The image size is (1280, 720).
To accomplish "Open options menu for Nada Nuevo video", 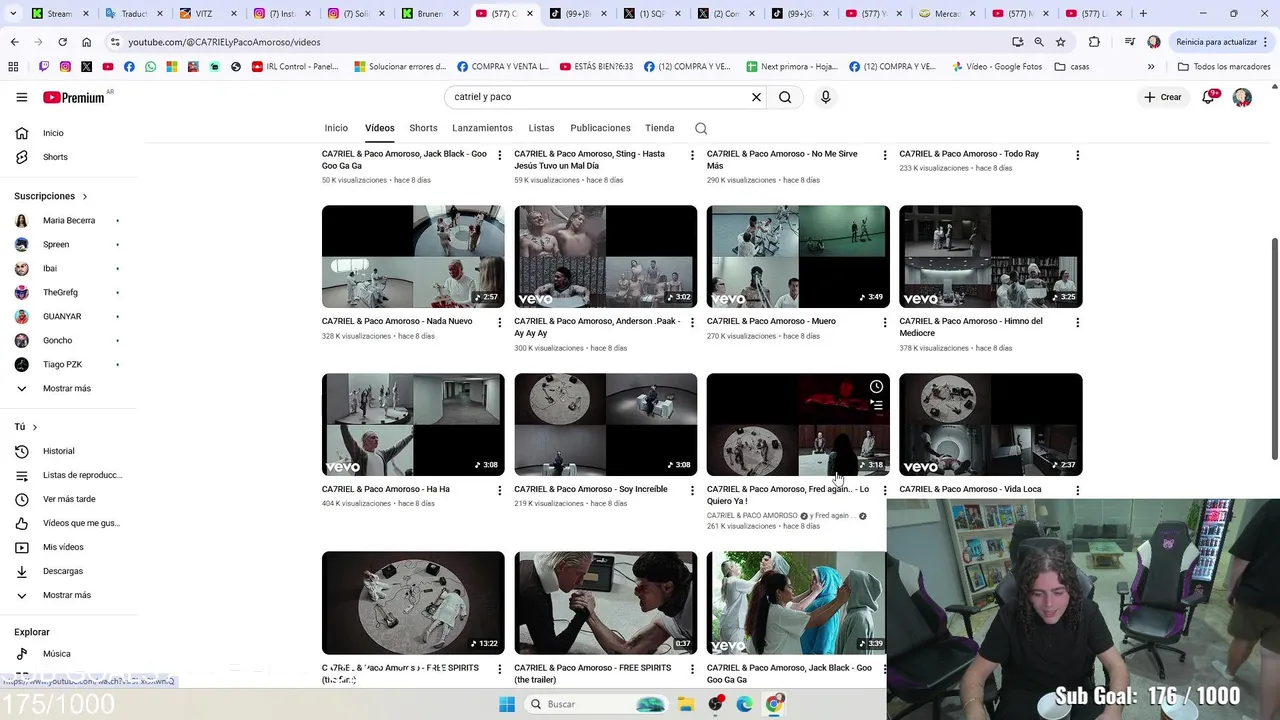I will pyautogui.click(x=500, y=323).
